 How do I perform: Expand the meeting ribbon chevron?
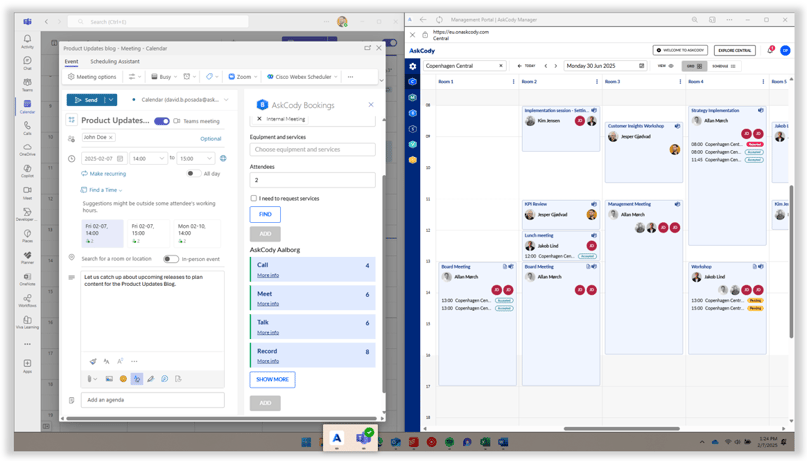coord(381,80)
